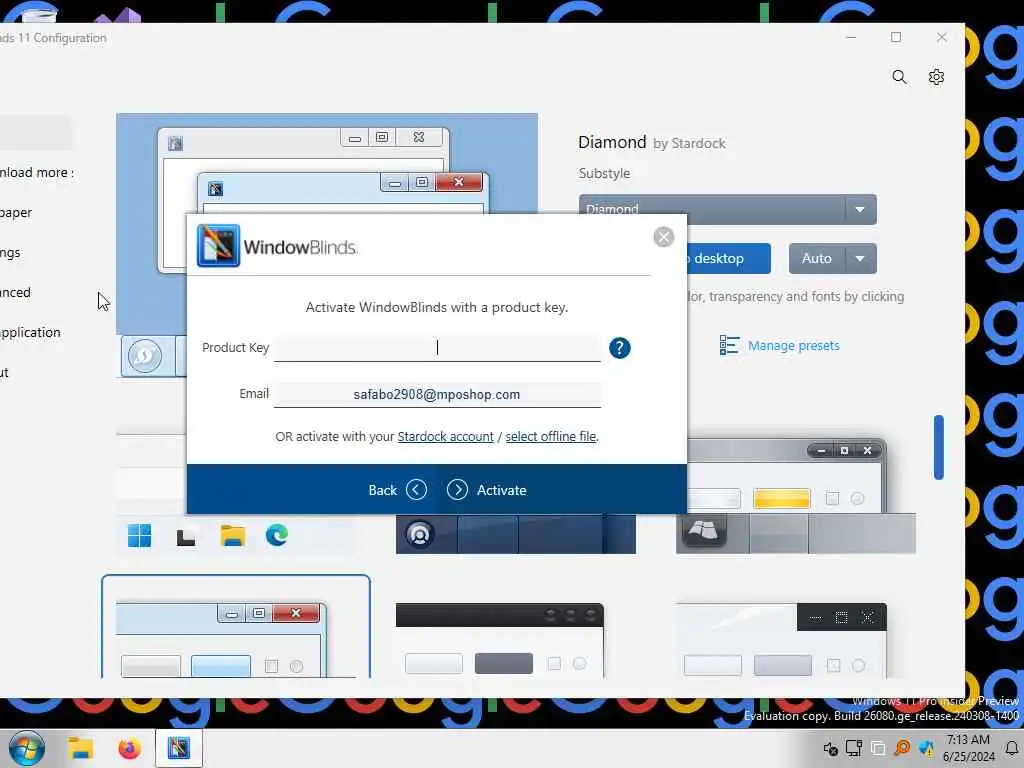Click the Manage presets list icon

click(x=729, y=345)
